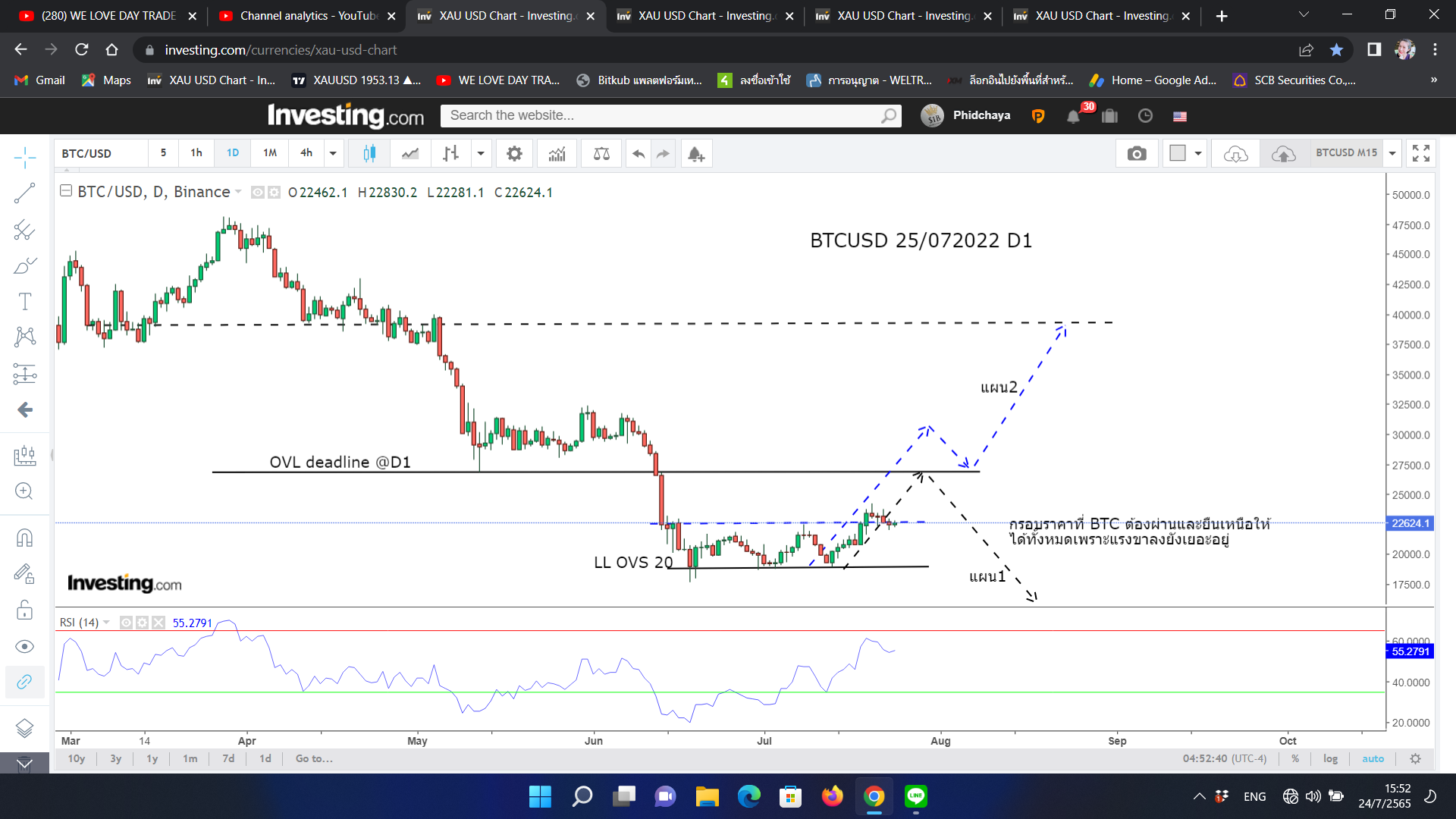Image resolution: width=1456 pixels, height=819 pixels.
Task: Select the brush drawing tool
Action: click(x=24, y=265)
